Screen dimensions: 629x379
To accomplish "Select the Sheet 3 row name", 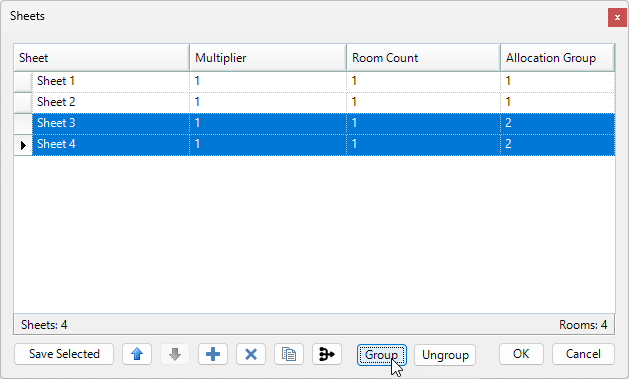I will pos(111,123).
